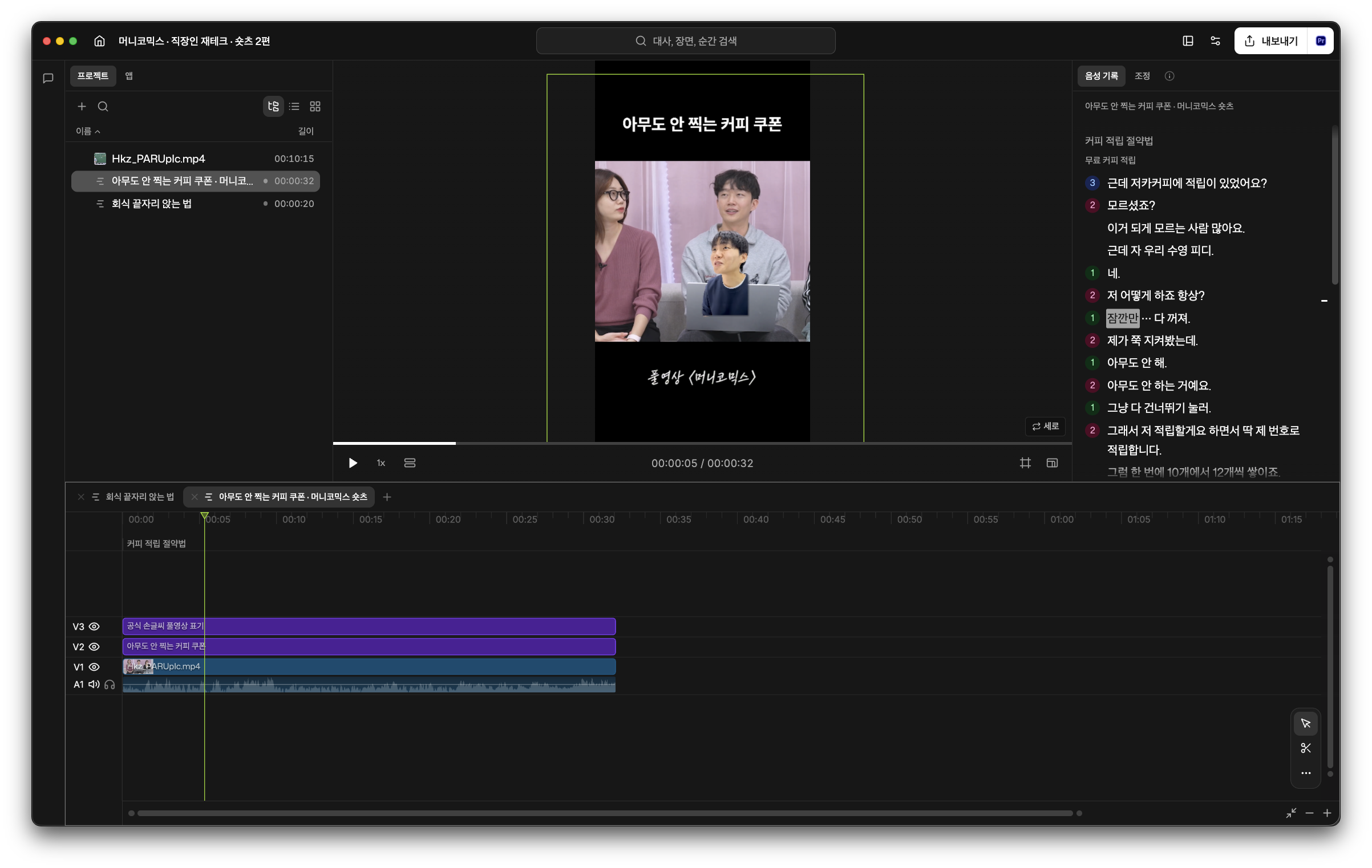Screen dimensions: 1372x868
Task: Switch to 프로젝트 tab
Action: [93, 76]
